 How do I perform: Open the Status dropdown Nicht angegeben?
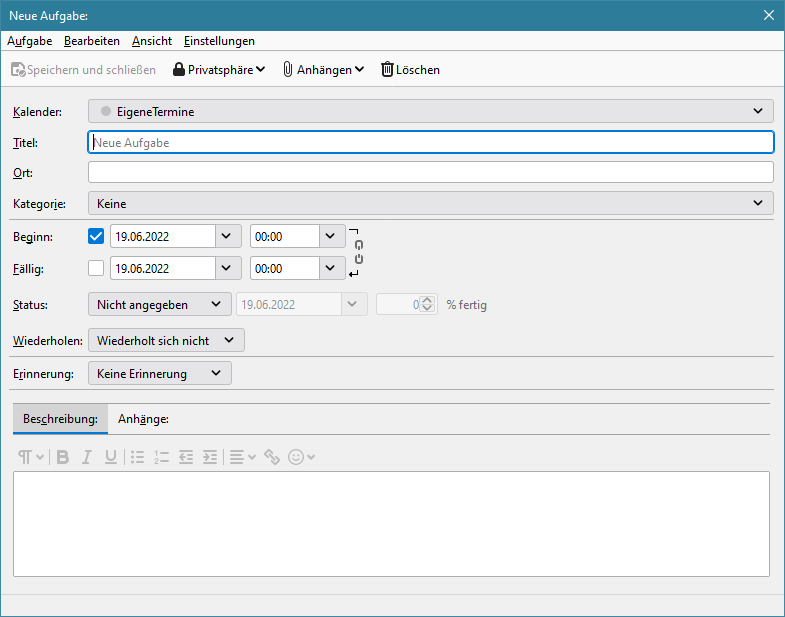pyautogui.click(x=160, y=305)
